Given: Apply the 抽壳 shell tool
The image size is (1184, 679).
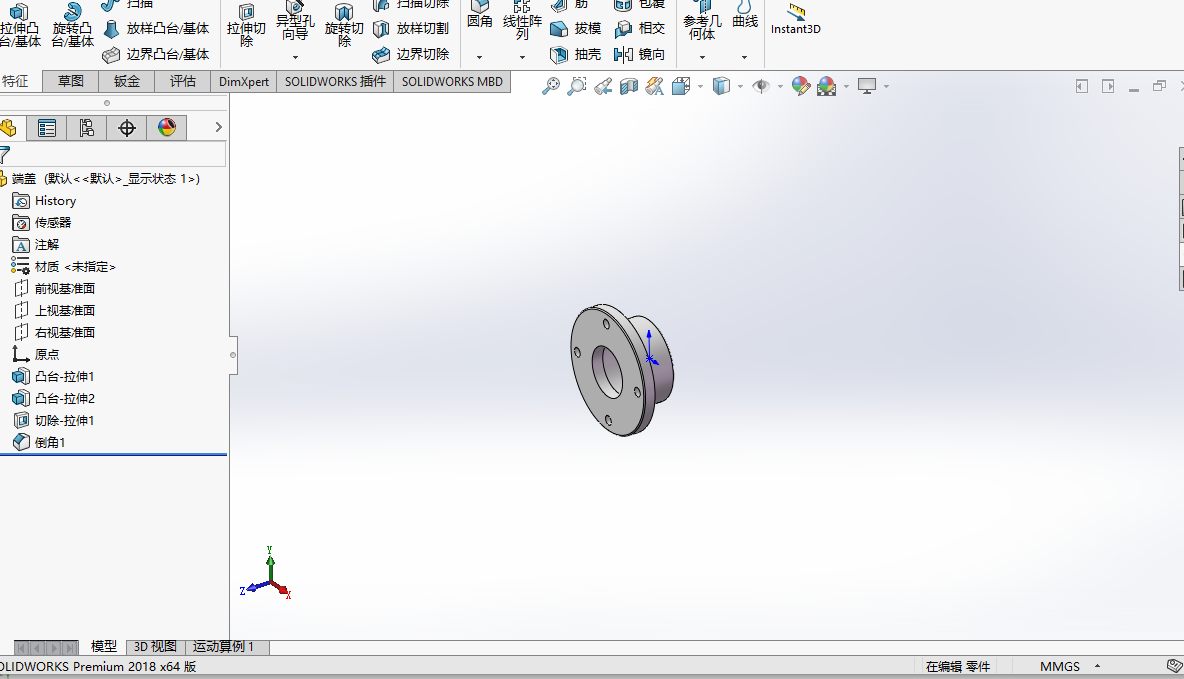Looking at the screenshot, I should coord(575,54).
